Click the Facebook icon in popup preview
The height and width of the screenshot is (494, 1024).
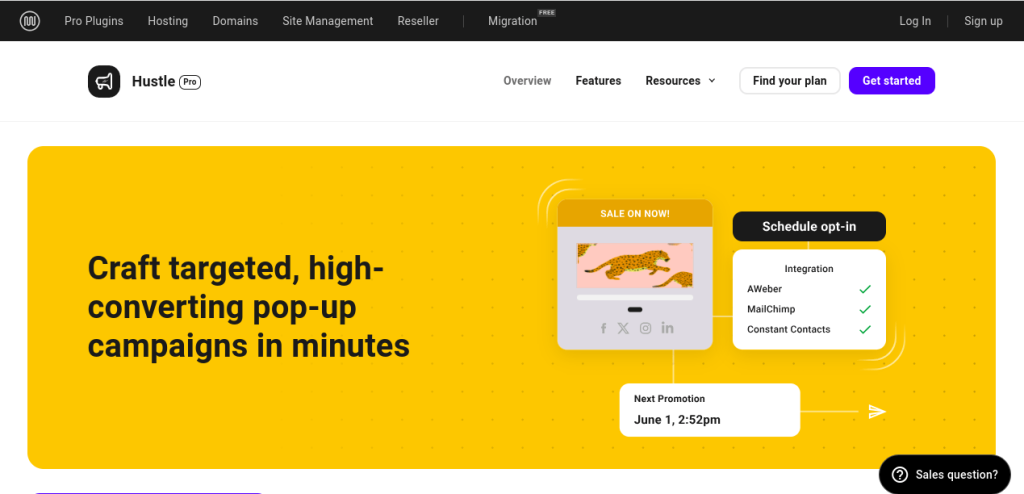click(603, 328)
